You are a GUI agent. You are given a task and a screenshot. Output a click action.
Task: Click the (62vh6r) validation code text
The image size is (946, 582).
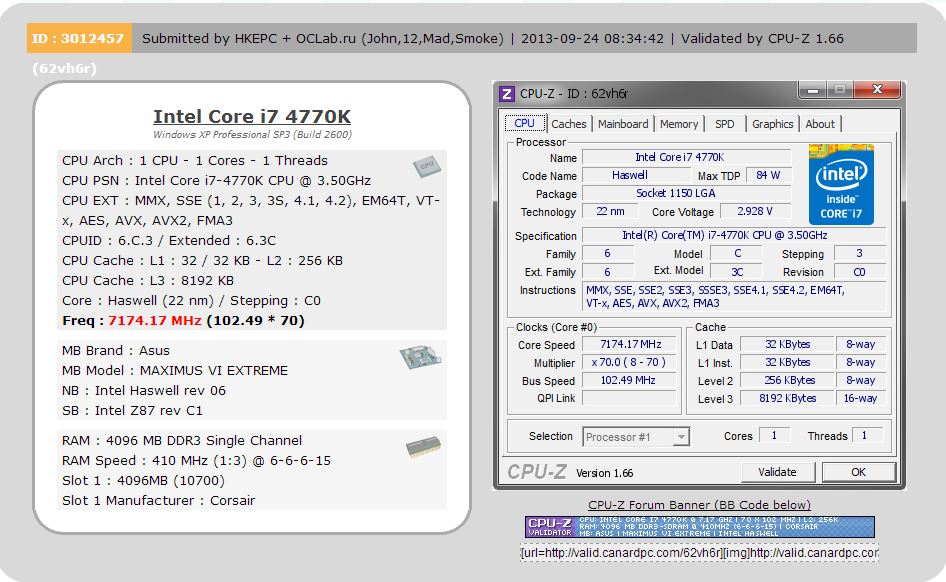[65, 68]
